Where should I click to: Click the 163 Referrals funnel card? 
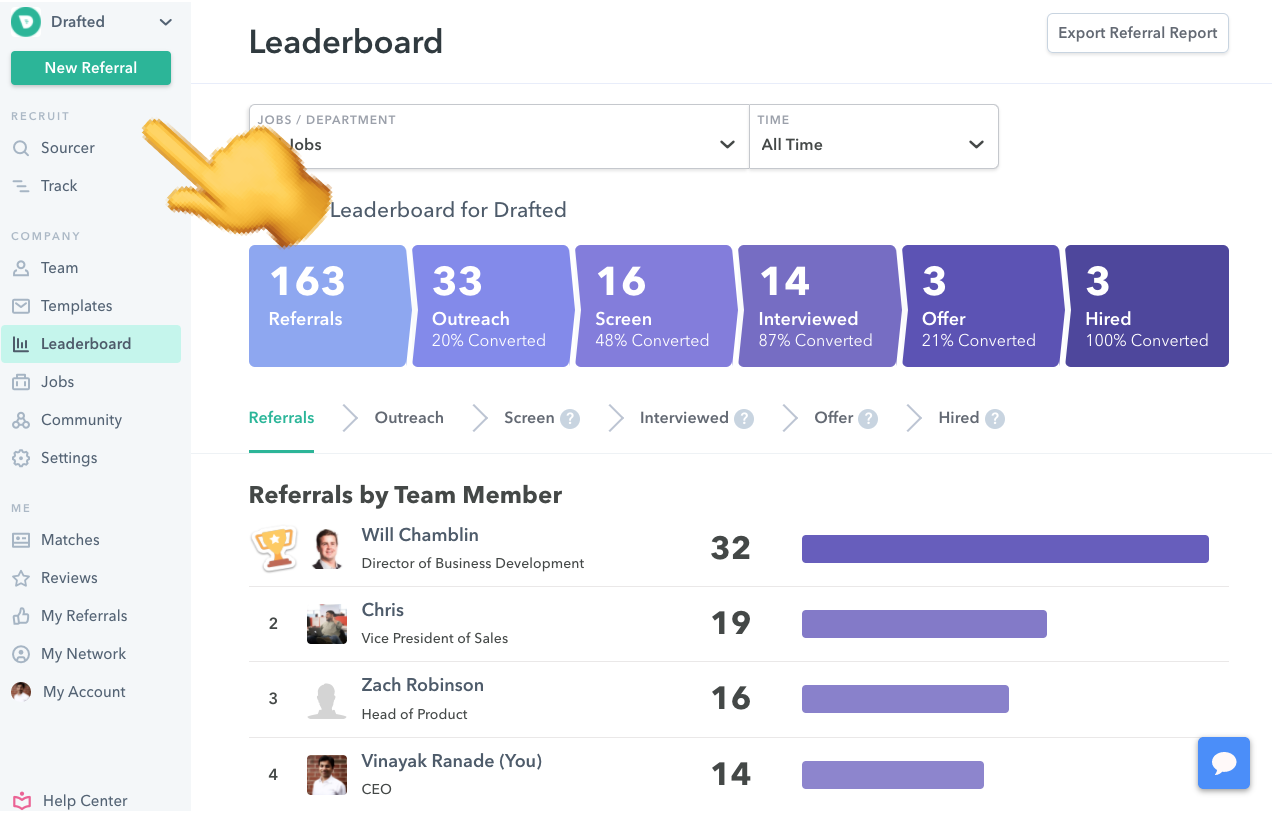328,306
